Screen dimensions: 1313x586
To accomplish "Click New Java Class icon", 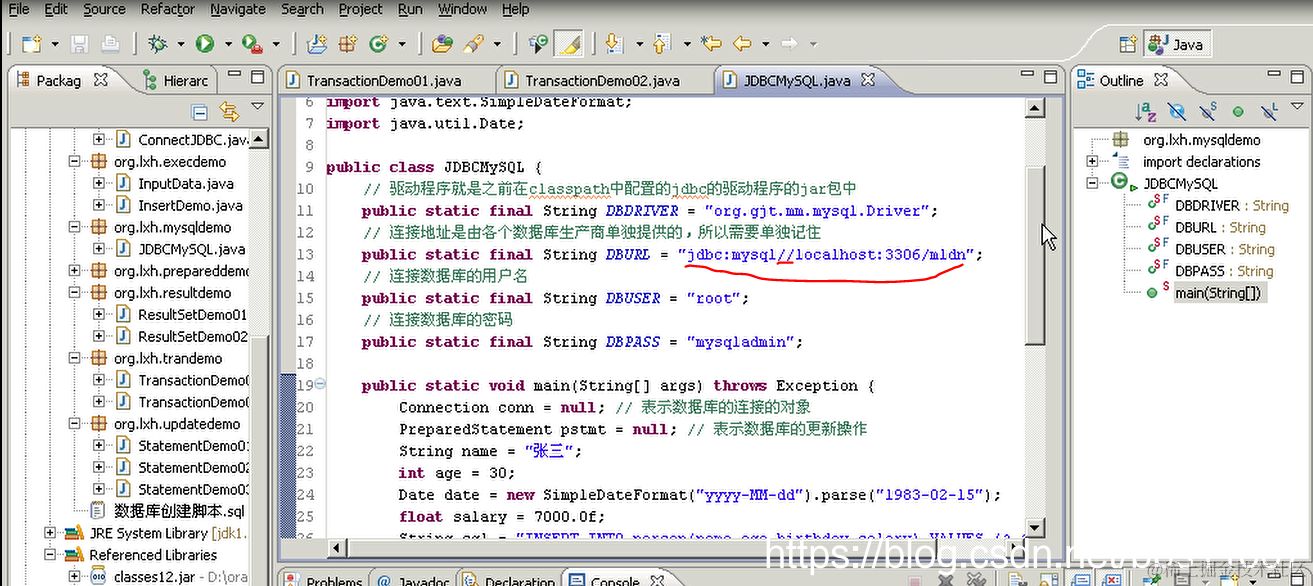I will tap(378, 44).
